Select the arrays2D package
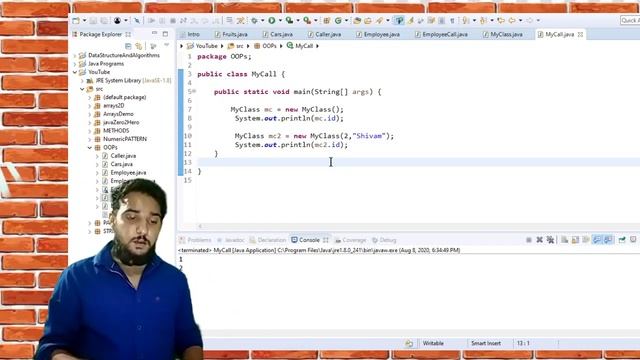The image size is (640, 360). [x=113, y=106]
